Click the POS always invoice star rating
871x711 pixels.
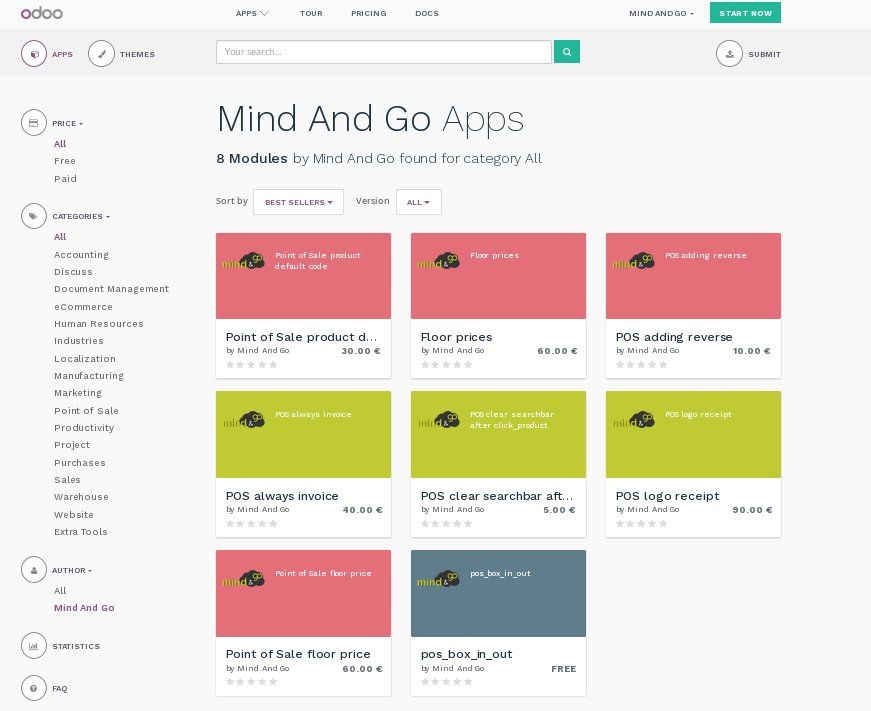click(252, 523)
